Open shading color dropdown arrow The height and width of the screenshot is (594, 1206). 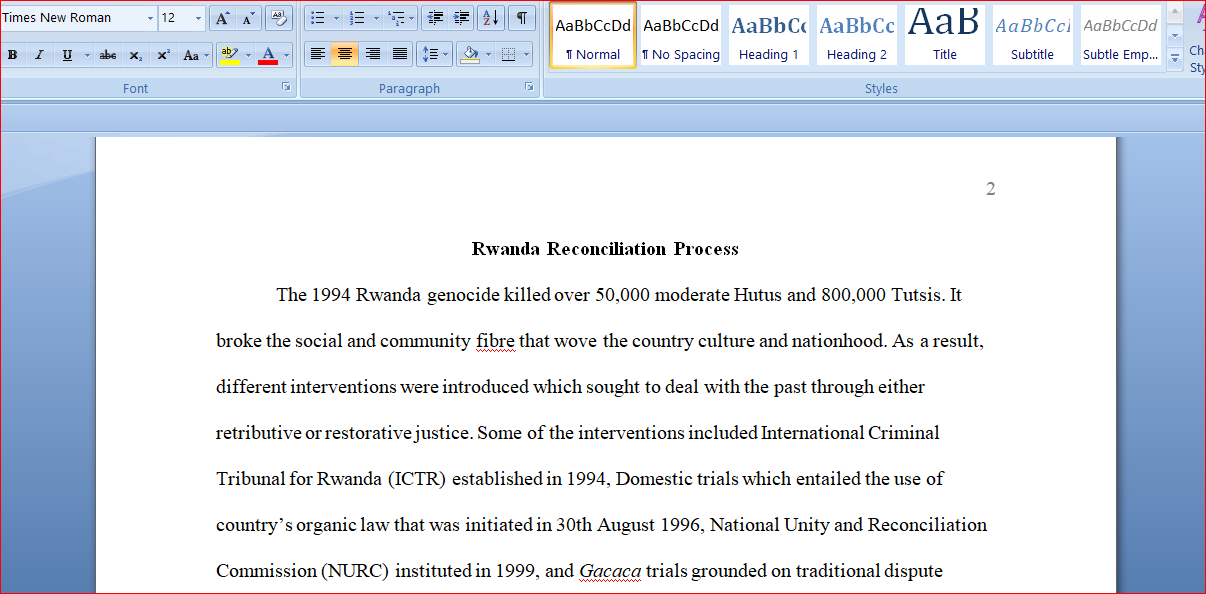pos(487,54)
